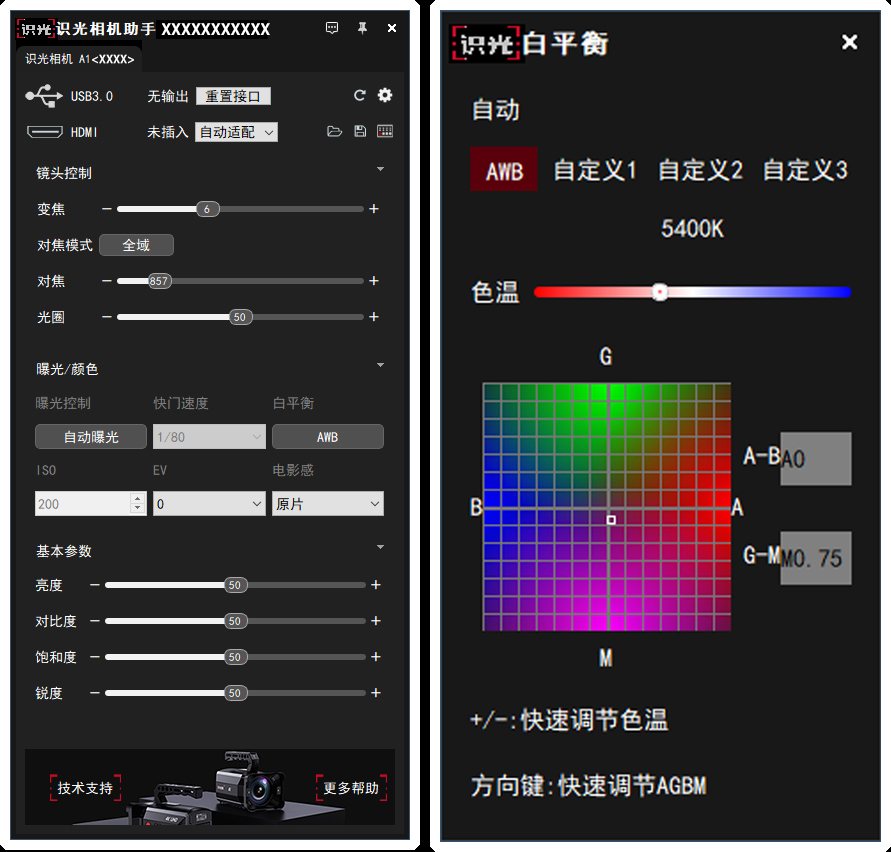The height and width of the screenshot is (852, 891).
Task: Click the HDMI port icon
Action: click(x=45, y=132)
